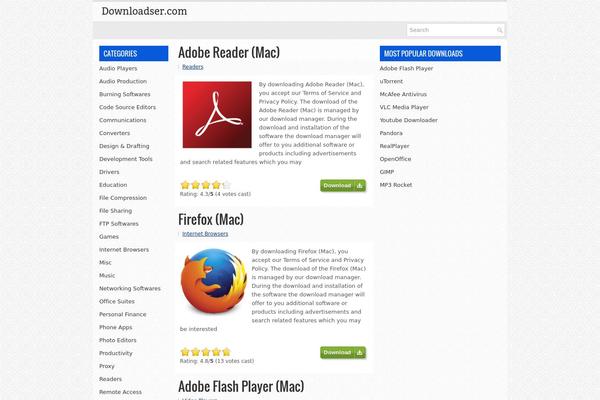This screenshot has height=400, width=600.
Task: Select the Remote Access category
Action: coord(120,392)
